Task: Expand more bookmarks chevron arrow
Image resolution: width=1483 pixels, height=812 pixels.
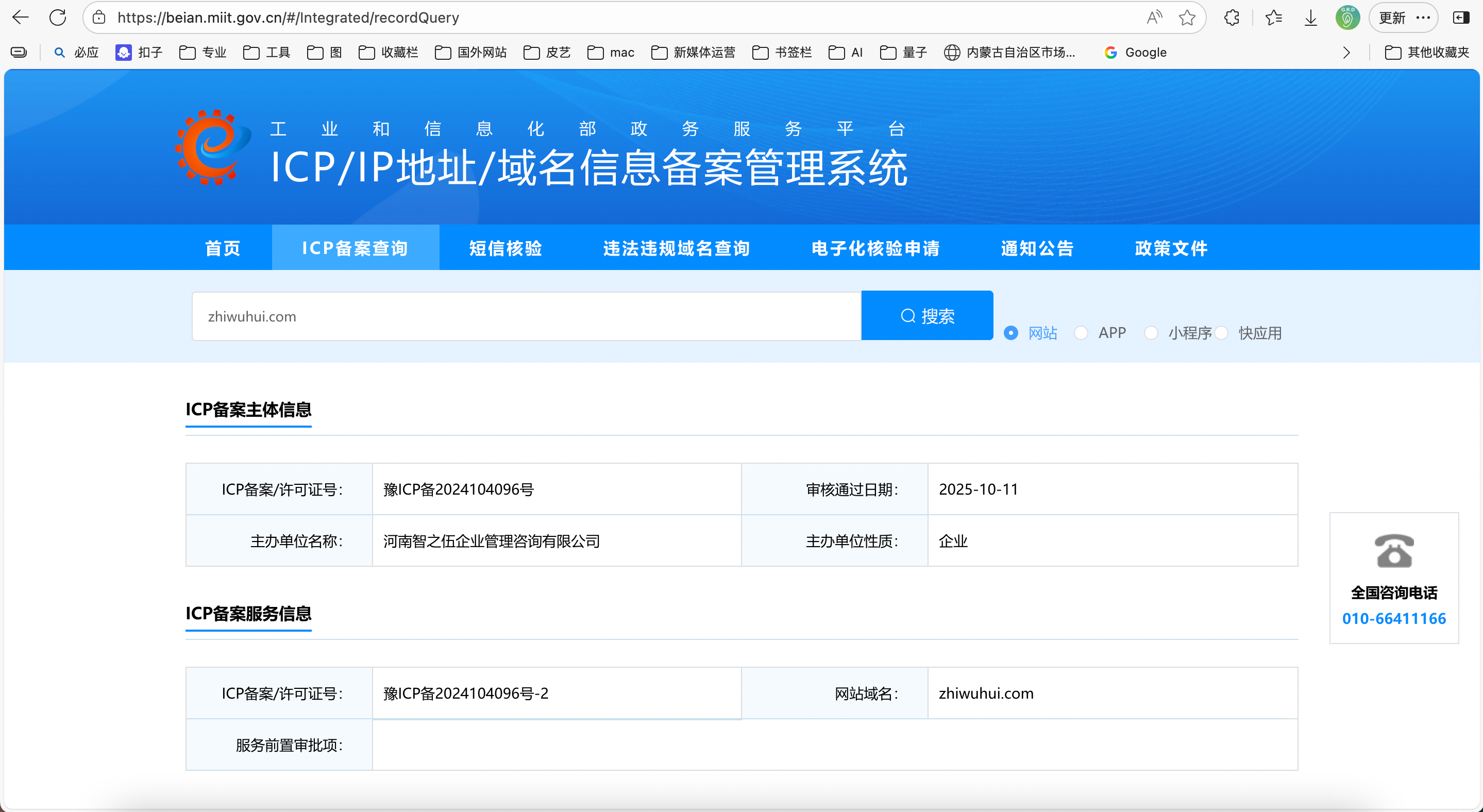Action: [x=1346, y=53]
